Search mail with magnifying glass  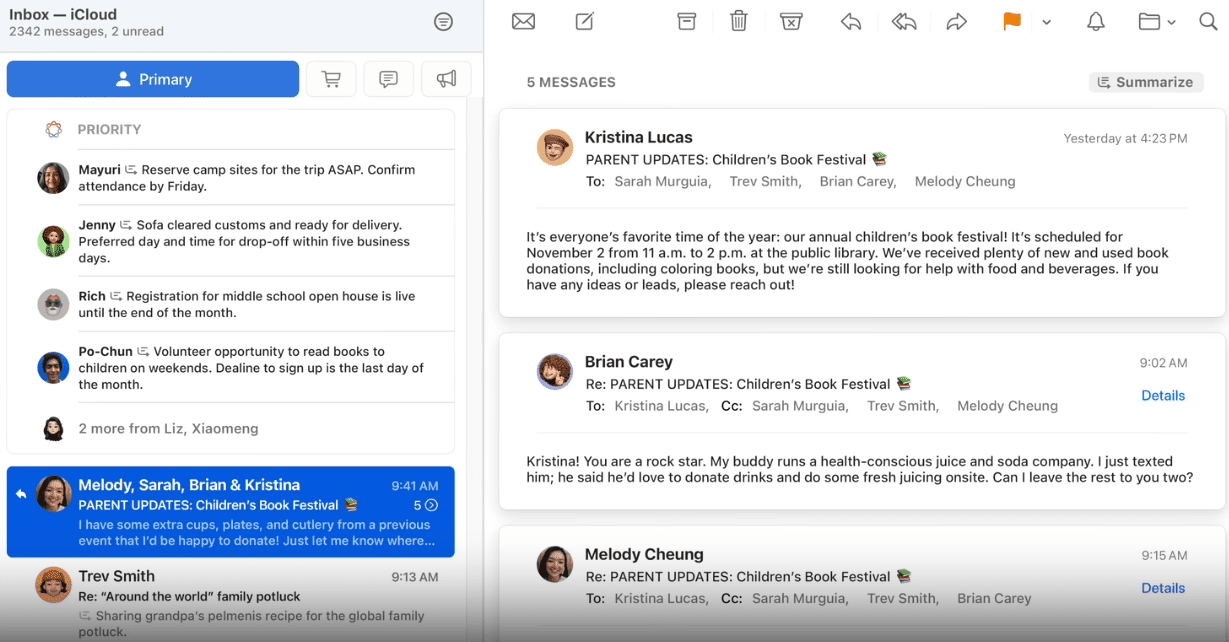pyautogui.click(x=1208, y=22)
